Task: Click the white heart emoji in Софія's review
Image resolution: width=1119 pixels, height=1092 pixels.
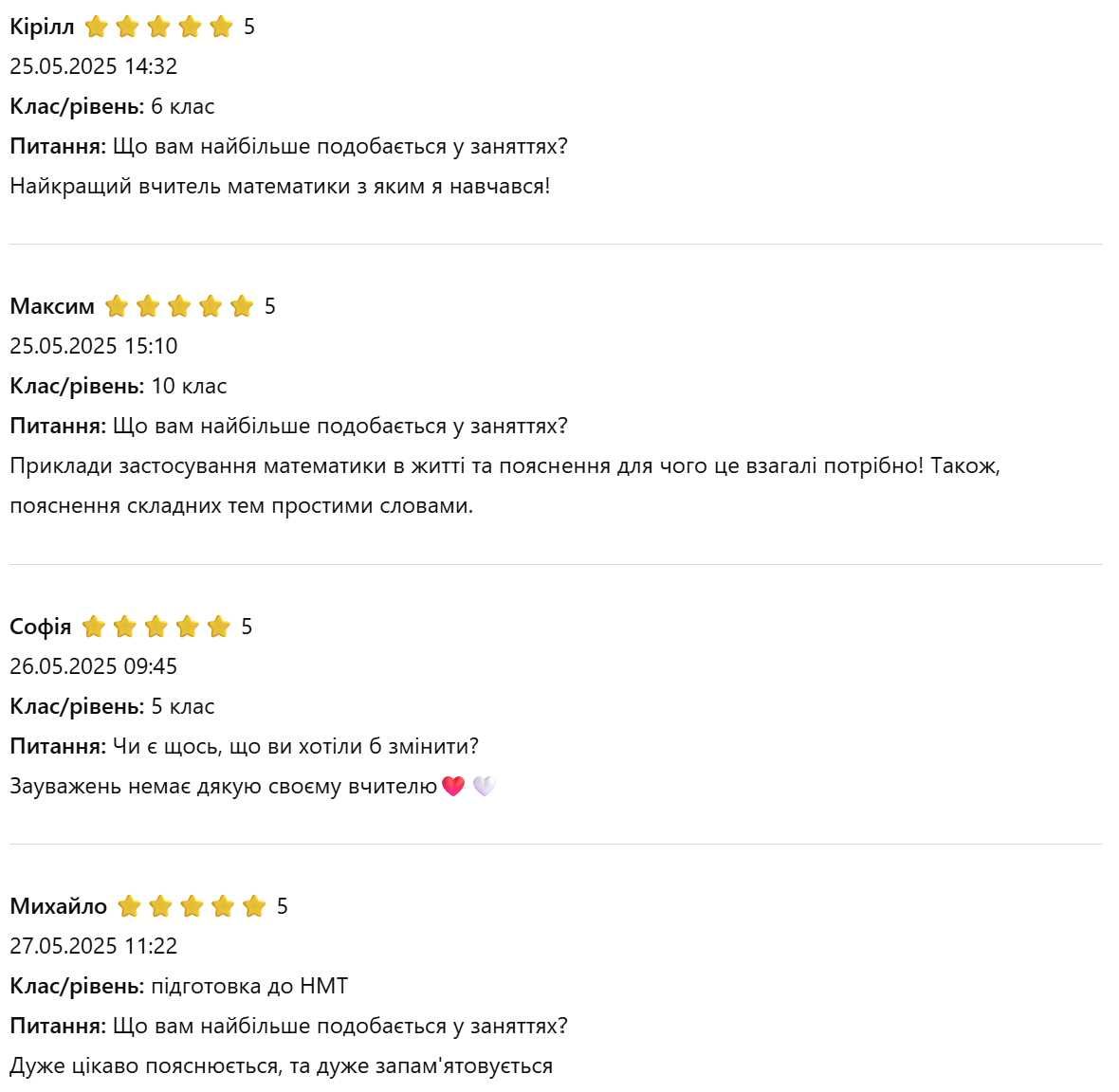Action: click(x=484, y=786)
